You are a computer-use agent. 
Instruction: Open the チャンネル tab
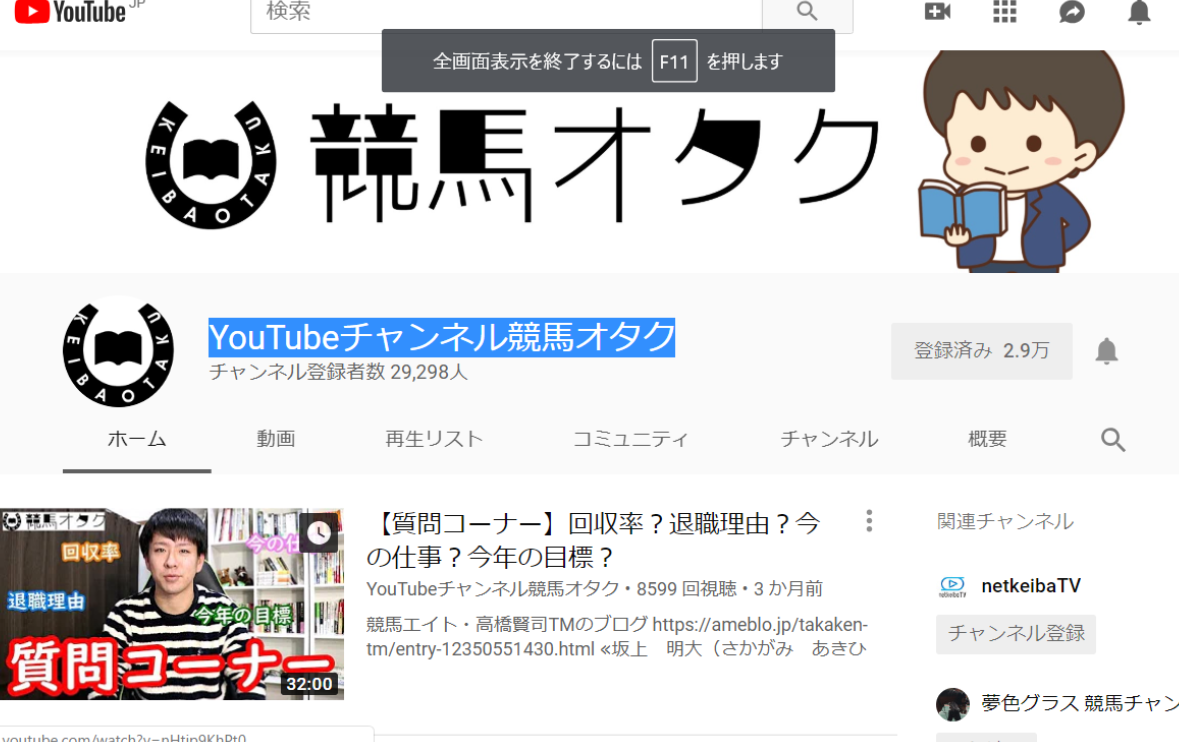click(x=829, y=439)
